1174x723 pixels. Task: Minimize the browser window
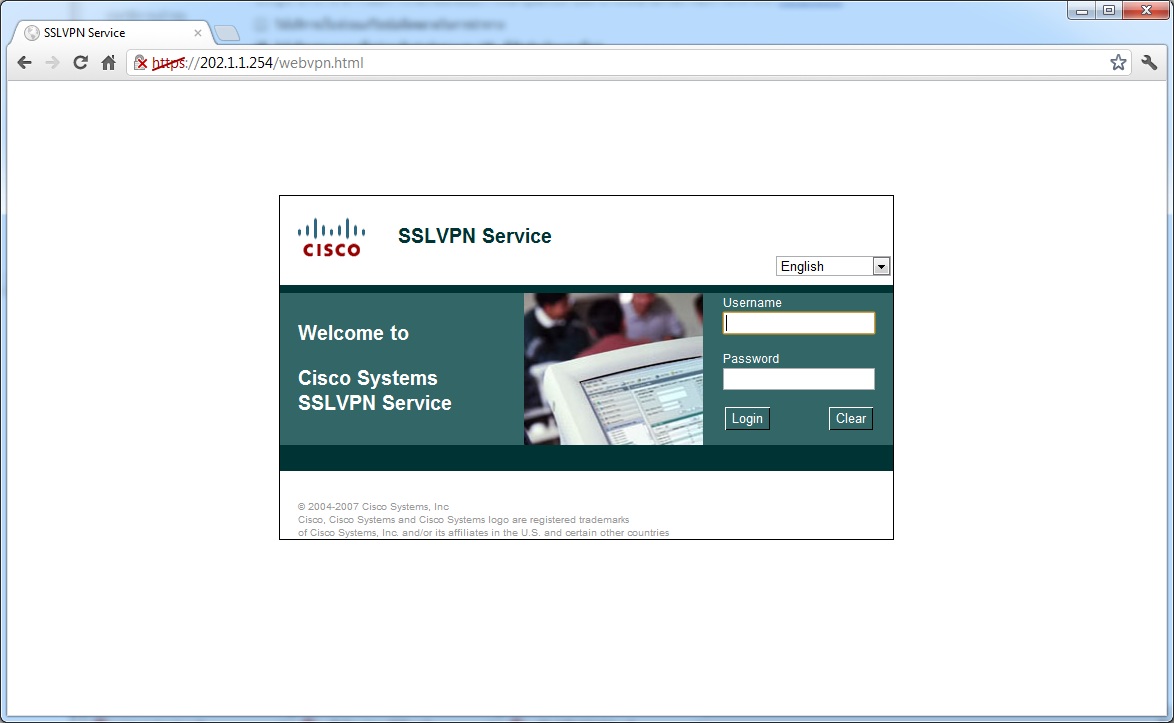1082,10
